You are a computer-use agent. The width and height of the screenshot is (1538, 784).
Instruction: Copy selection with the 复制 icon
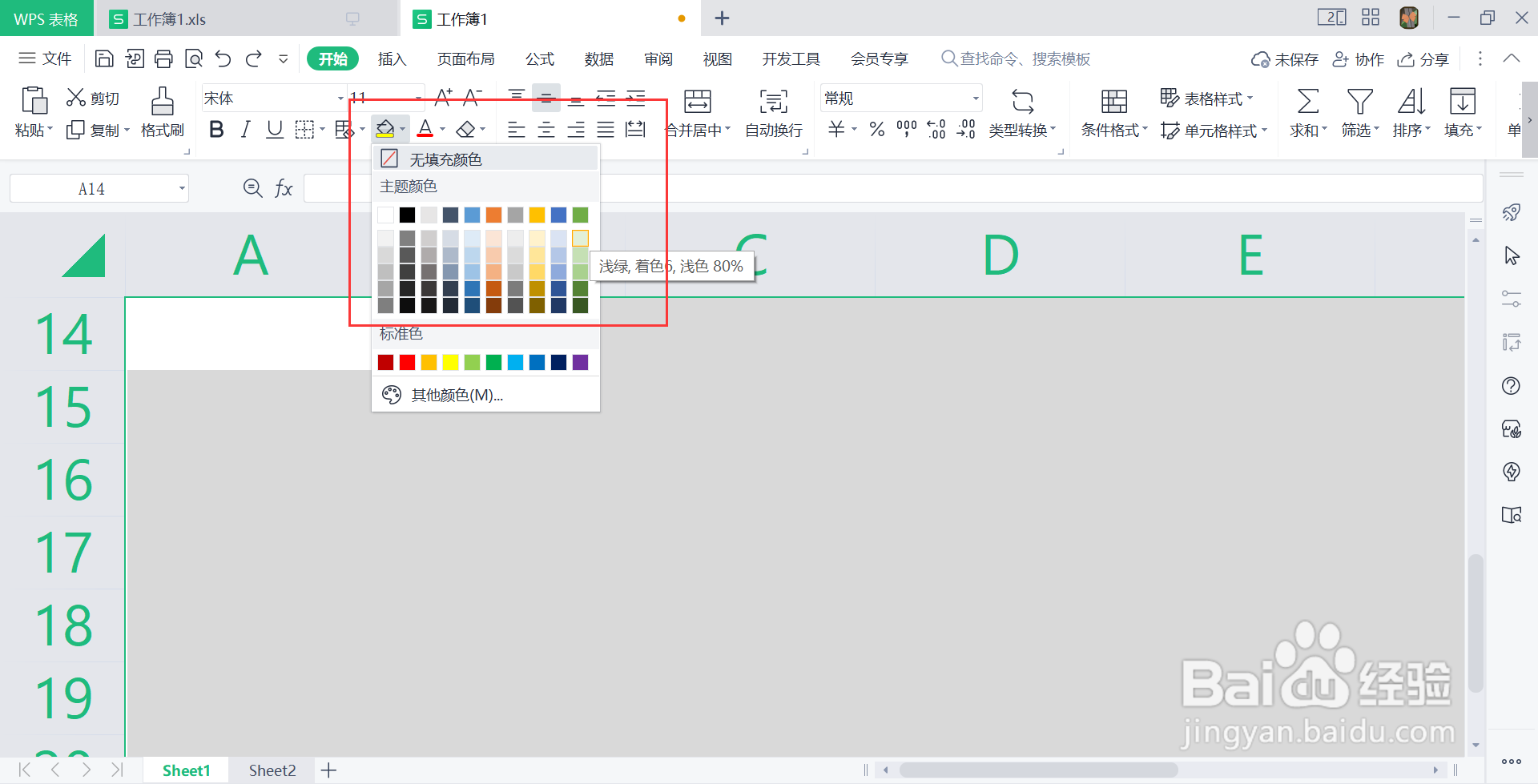(x=75, y=130)
